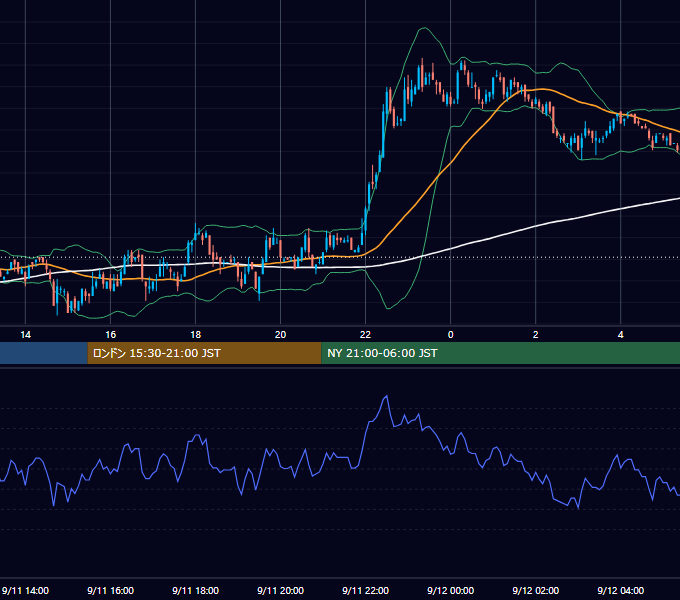
Task: Click the oscillator peak near 22:30
Action: pos(386,396)
